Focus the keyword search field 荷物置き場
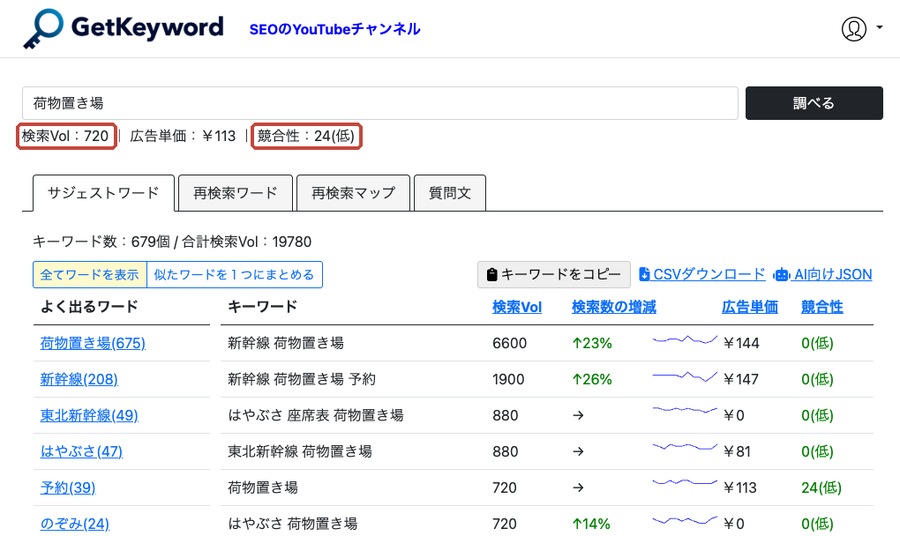Image resolution: width=900 pixels, height=536 pixels. [x=380, y=103]
